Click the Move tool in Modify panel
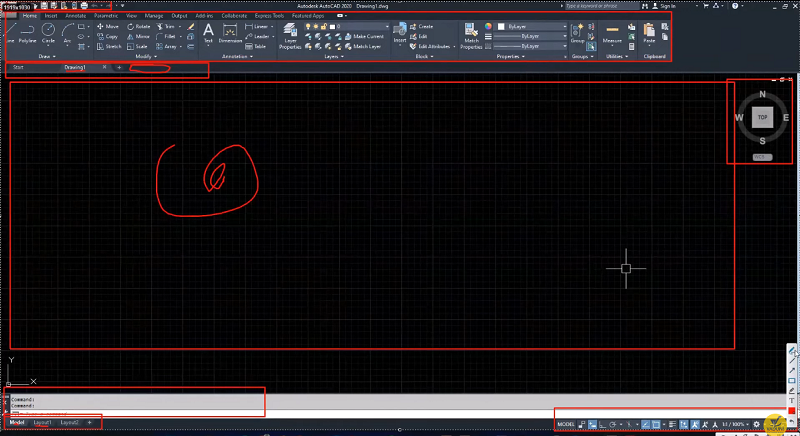 point(108,27)
